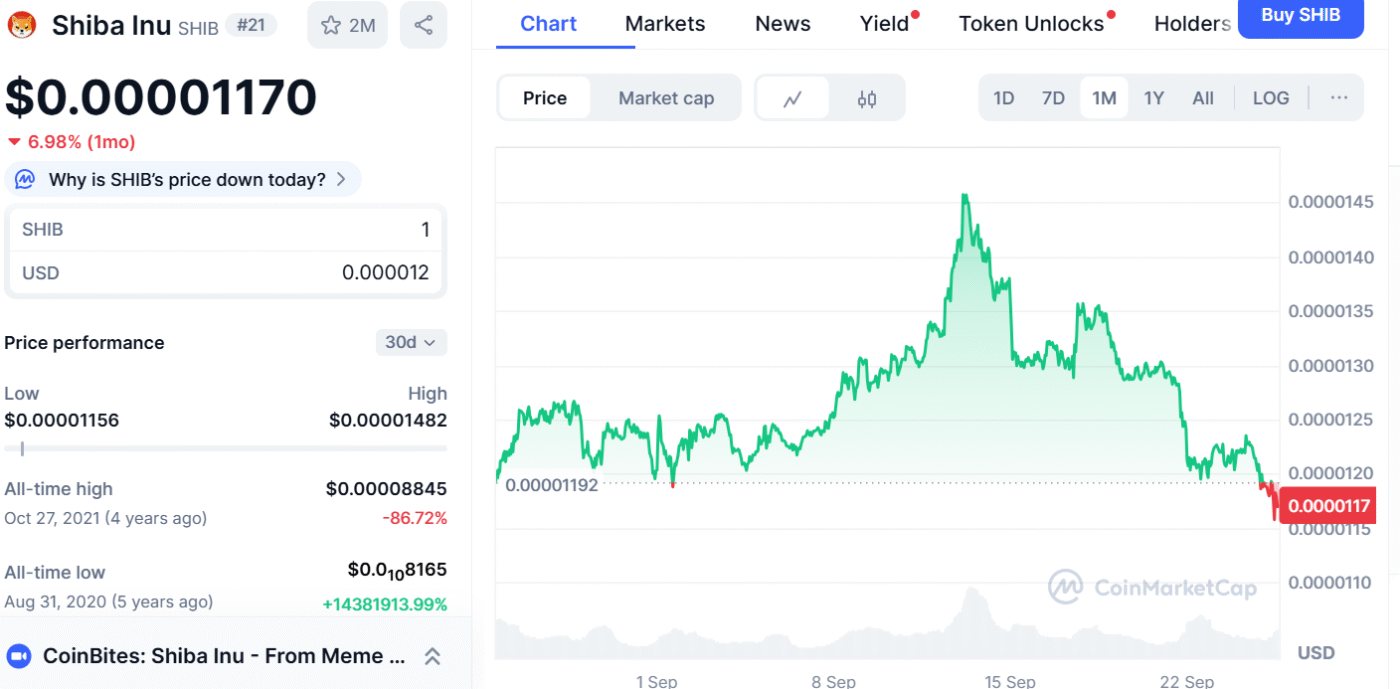Open "Why is SHIB's price down today?"
The image size is (1400, 689).
[x=187, y=180]
